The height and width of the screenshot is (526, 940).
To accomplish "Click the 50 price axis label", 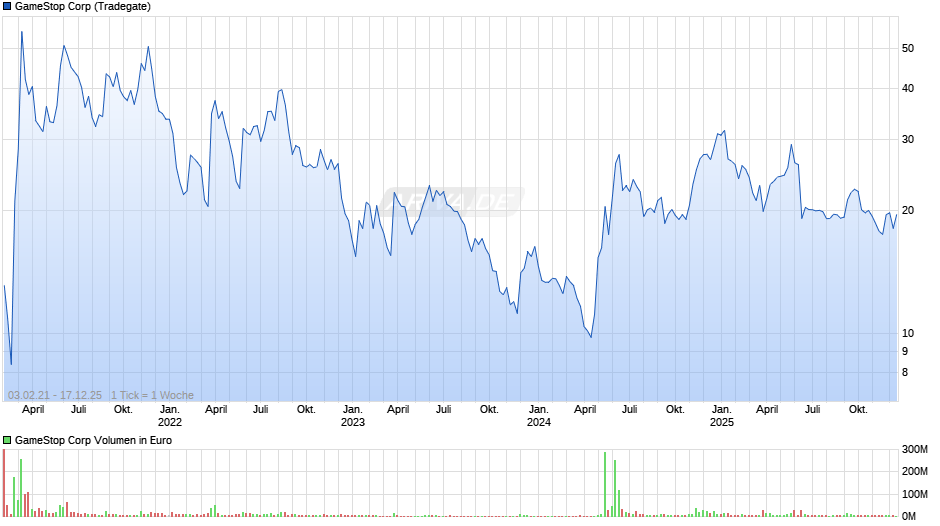I will pos(908,49).
